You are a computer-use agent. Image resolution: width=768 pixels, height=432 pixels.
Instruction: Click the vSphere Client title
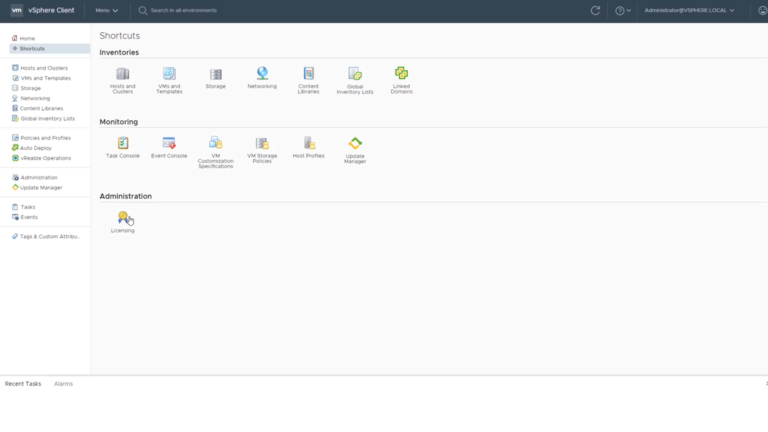(x=51, y=10)
